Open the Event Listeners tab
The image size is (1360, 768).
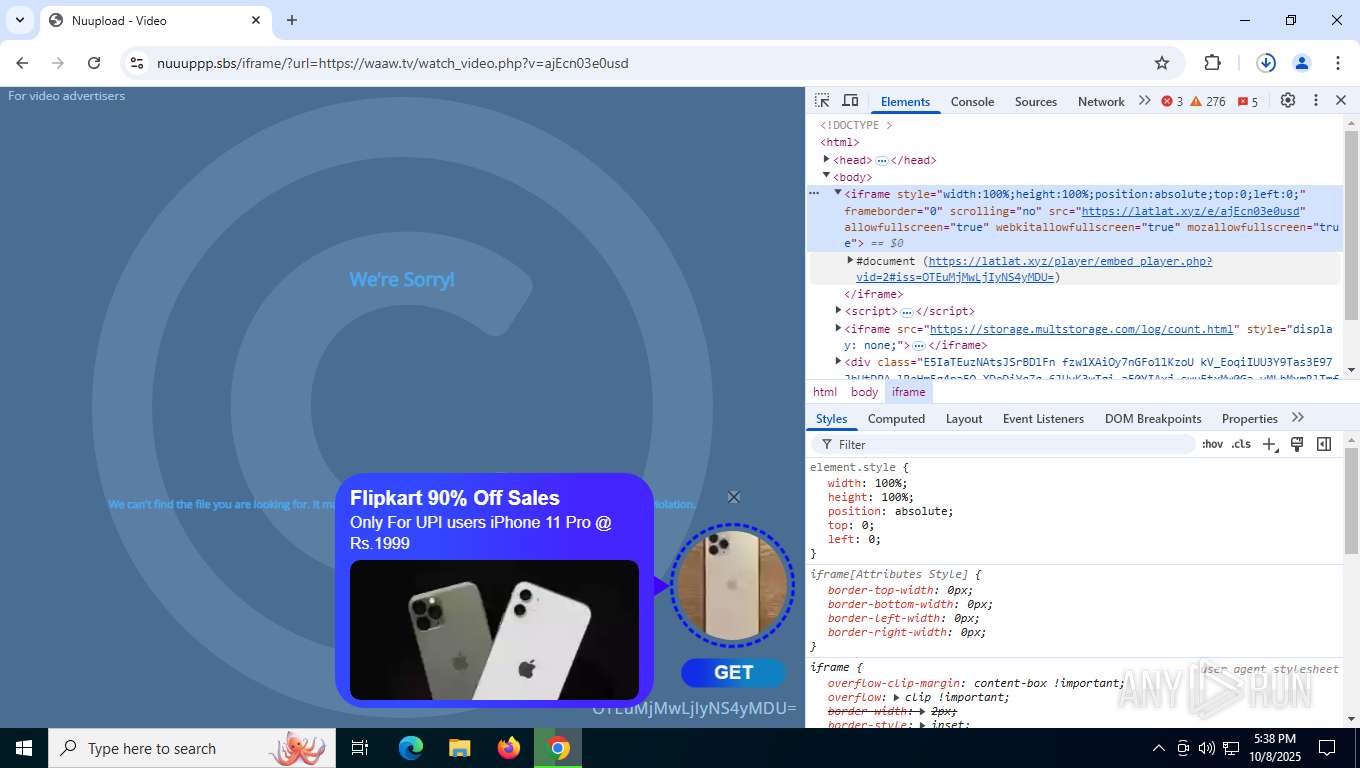[x=1043, y=418]
